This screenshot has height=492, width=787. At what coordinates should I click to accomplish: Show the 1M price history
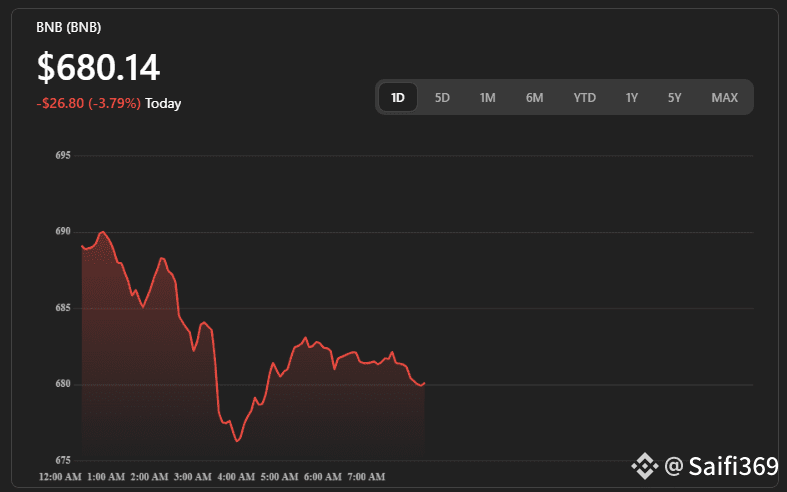coord(487,97)
